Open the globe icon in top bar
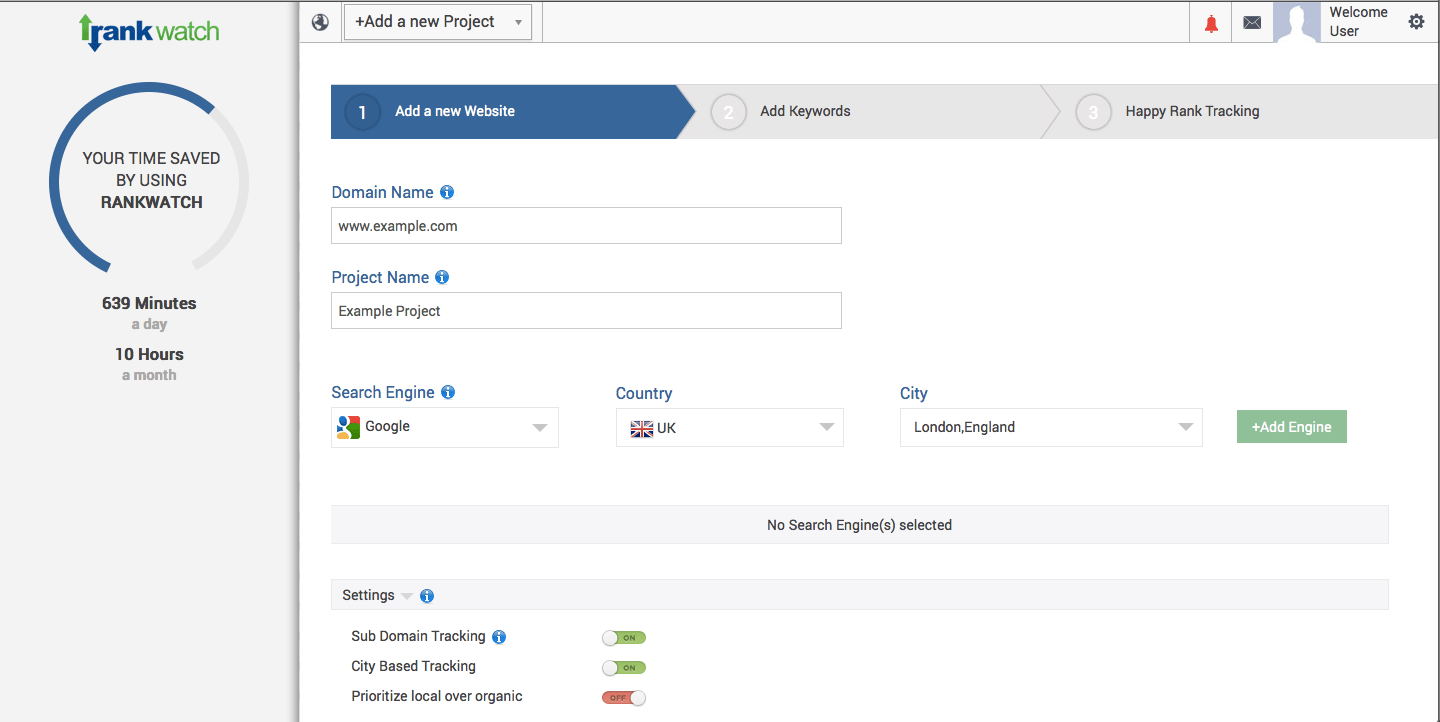This screenshot has height=722, width=1440. tap(320, 22)
